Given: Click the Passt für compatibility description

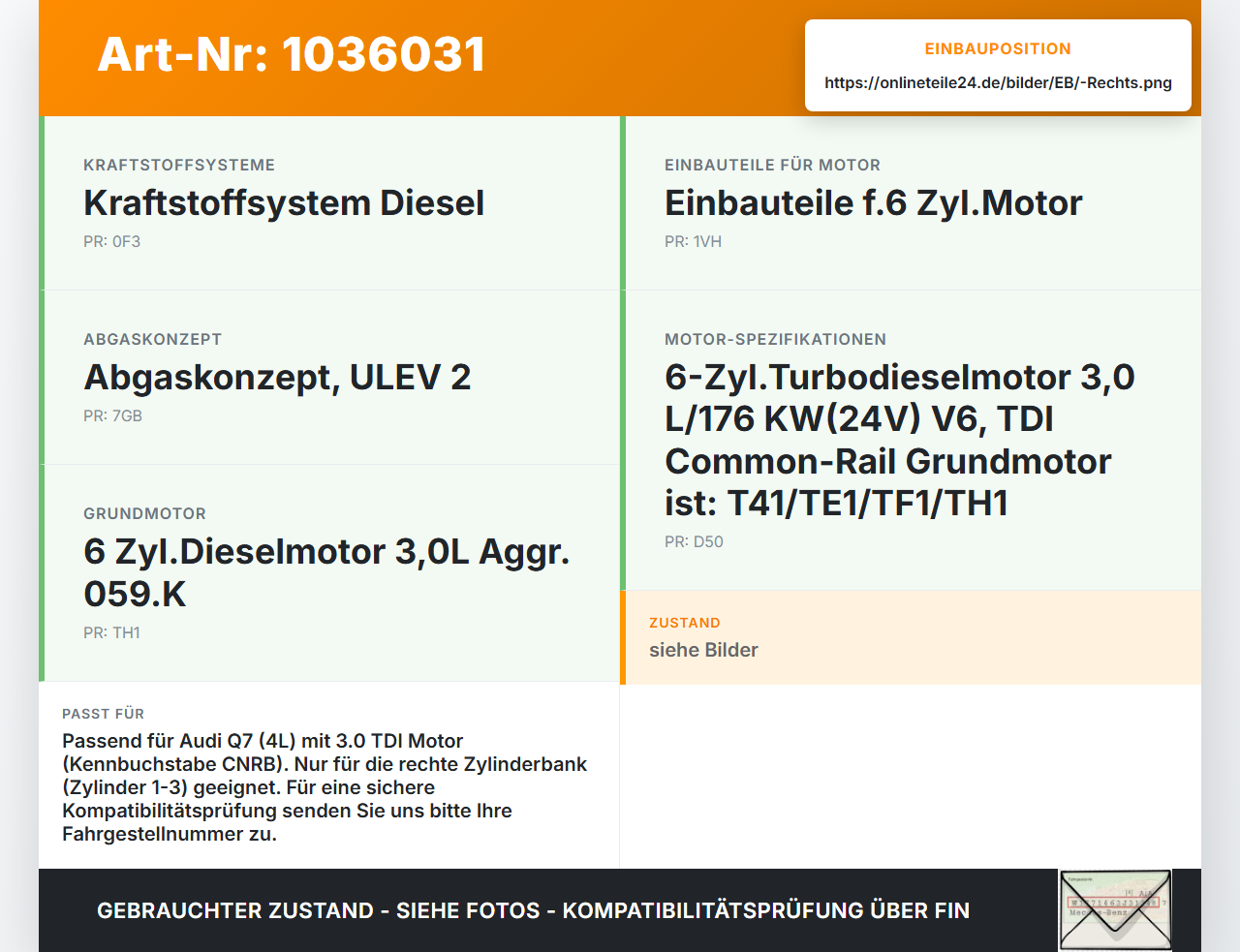Looking at the screenshot, I should tap(325, 787).
